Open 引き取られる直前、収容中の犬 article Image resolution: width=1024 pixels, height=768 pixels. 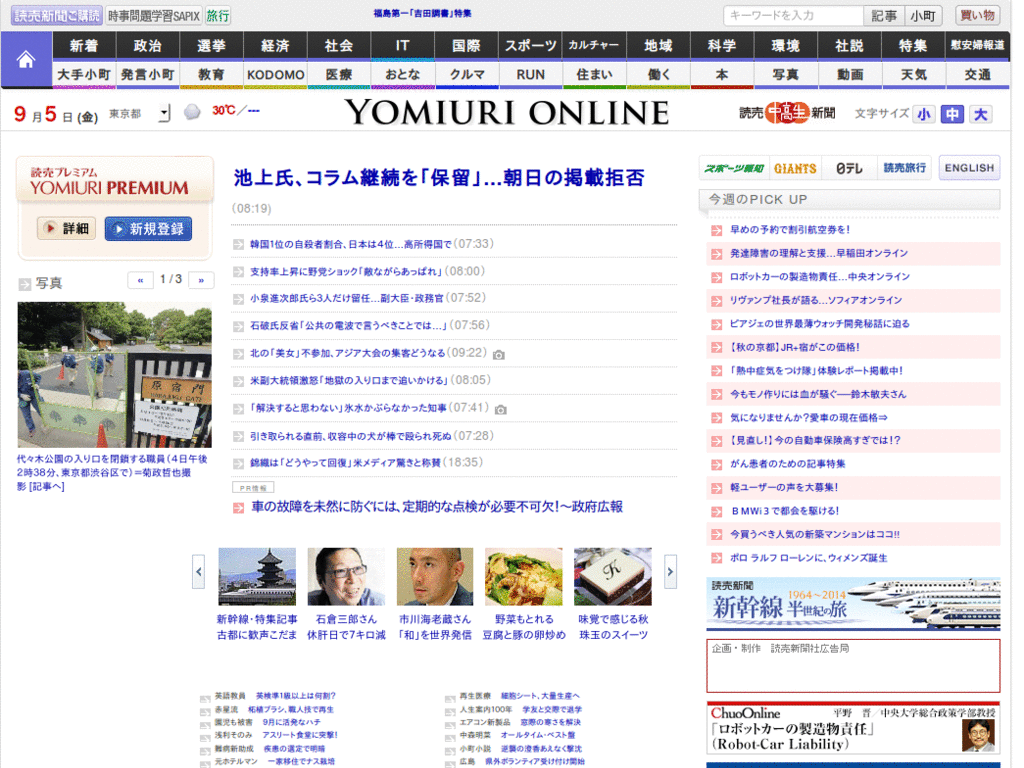[x=351, y=436]
